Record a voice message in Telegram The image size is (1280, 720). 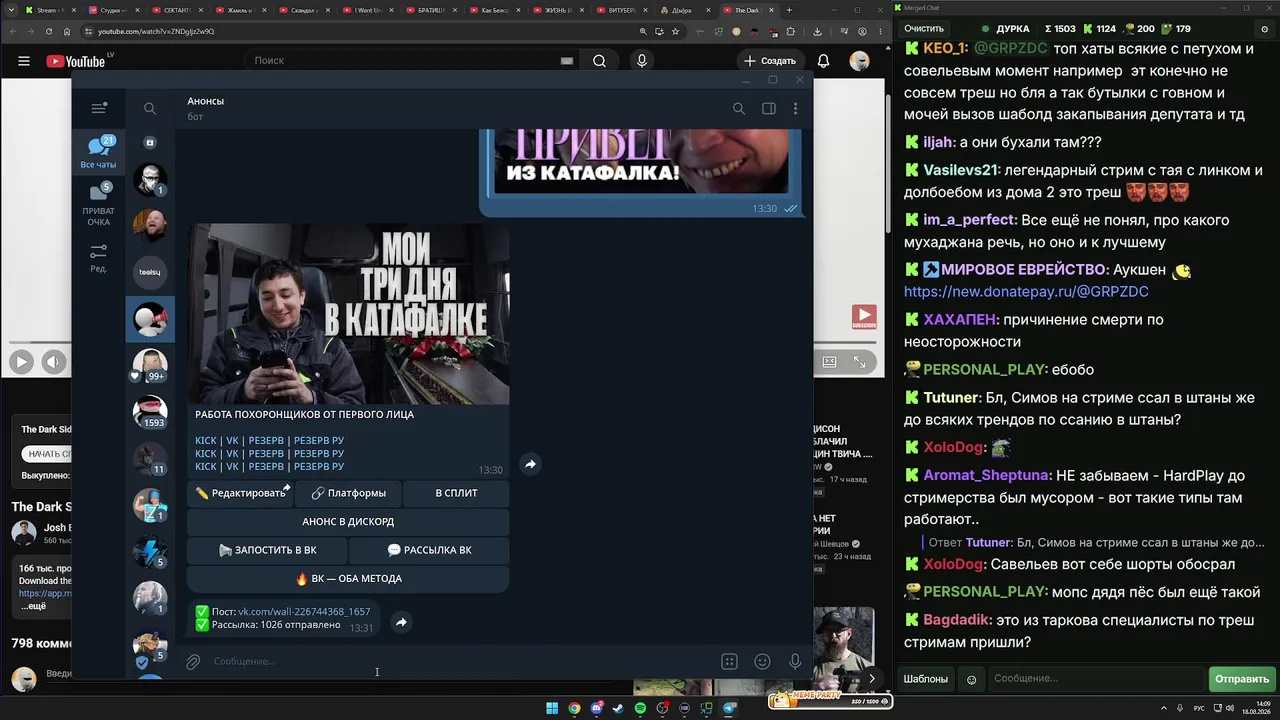pos(795,661)
